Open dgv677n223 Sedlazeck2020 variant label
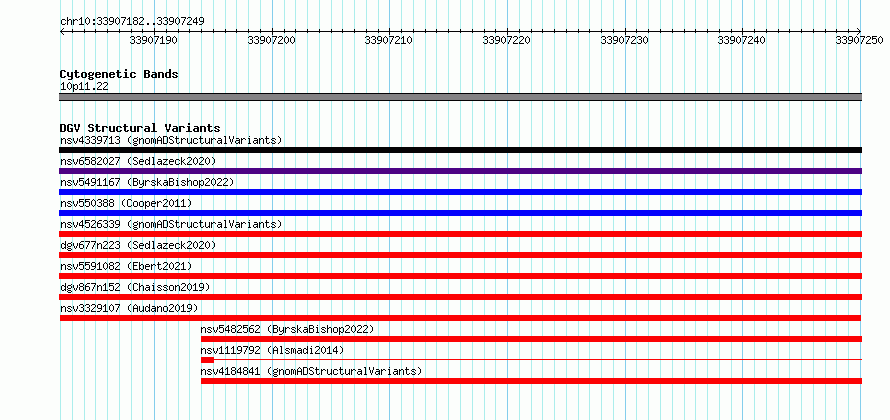The width and height of the screenshot is (890, 420). (138, 245)
